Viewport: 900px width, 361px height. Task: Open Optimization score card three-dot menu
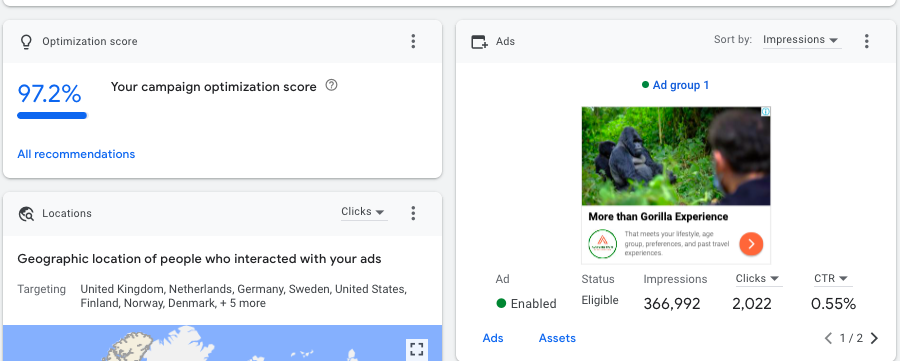point(413,41)
